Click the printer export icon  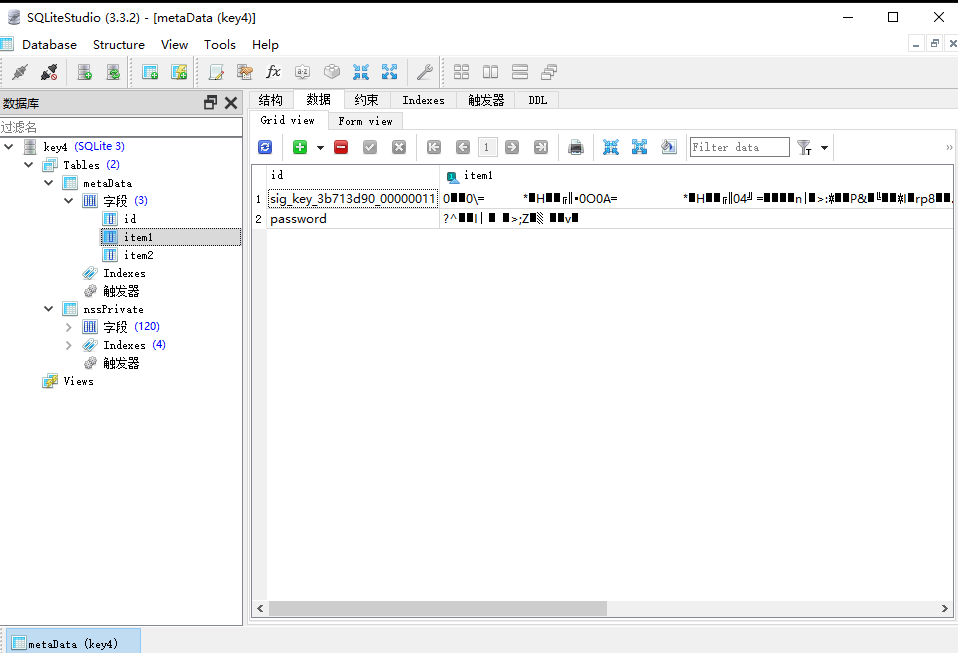[576, 147]
